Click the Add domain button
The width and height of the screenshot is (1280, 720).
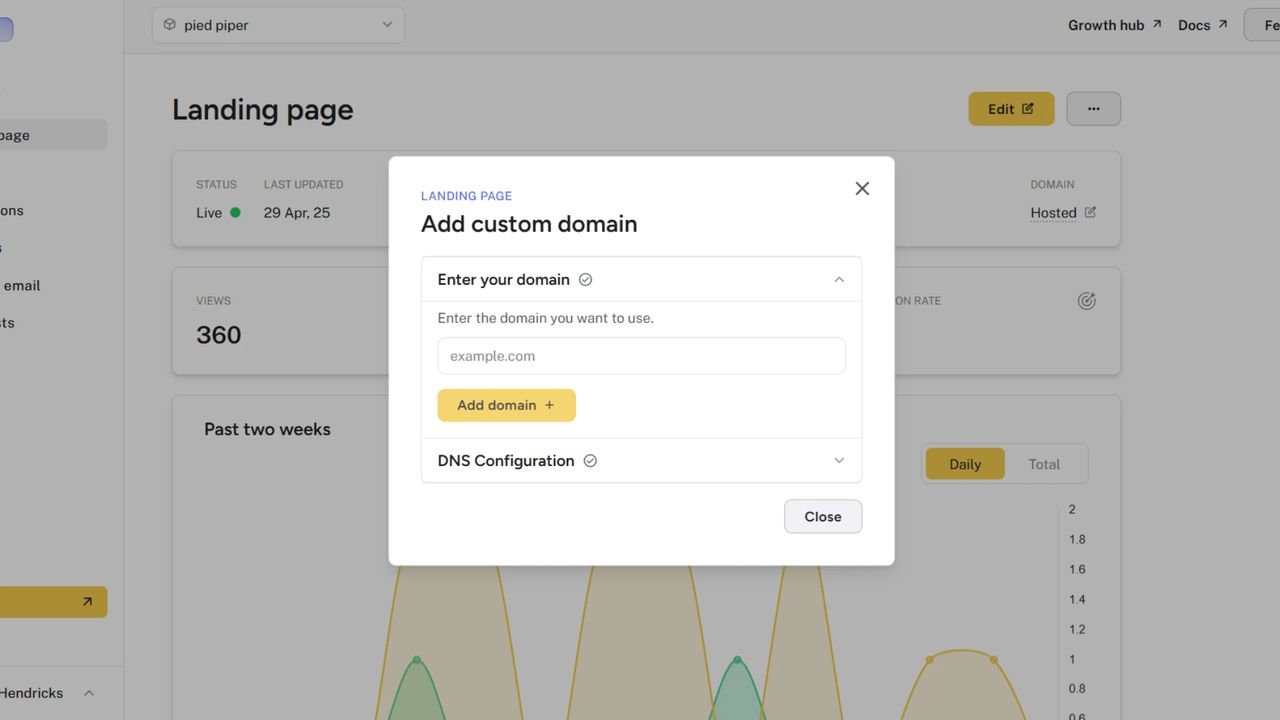(x=506, y=405)
